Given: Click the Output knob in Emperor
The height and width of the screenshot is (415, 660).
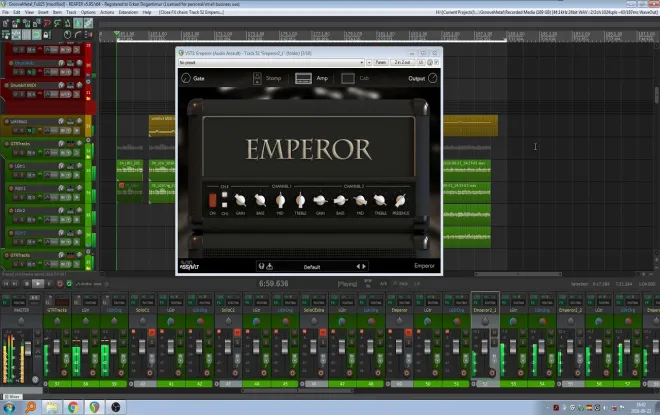Looking at the screenshot, I should click(433, 78).
